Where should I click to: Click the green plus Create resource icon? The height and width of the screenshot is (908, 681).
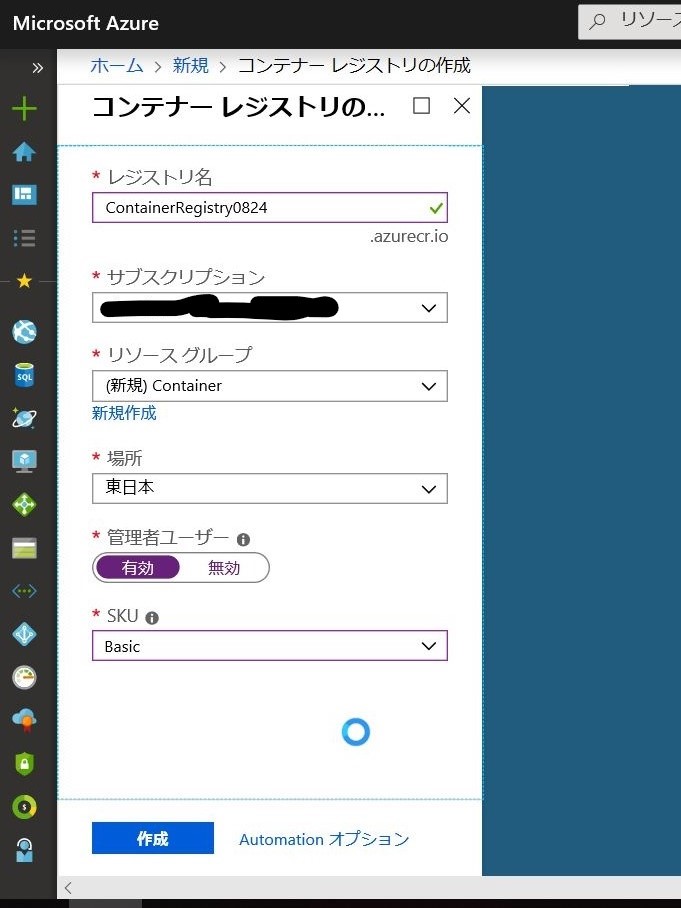pos(24,109)
